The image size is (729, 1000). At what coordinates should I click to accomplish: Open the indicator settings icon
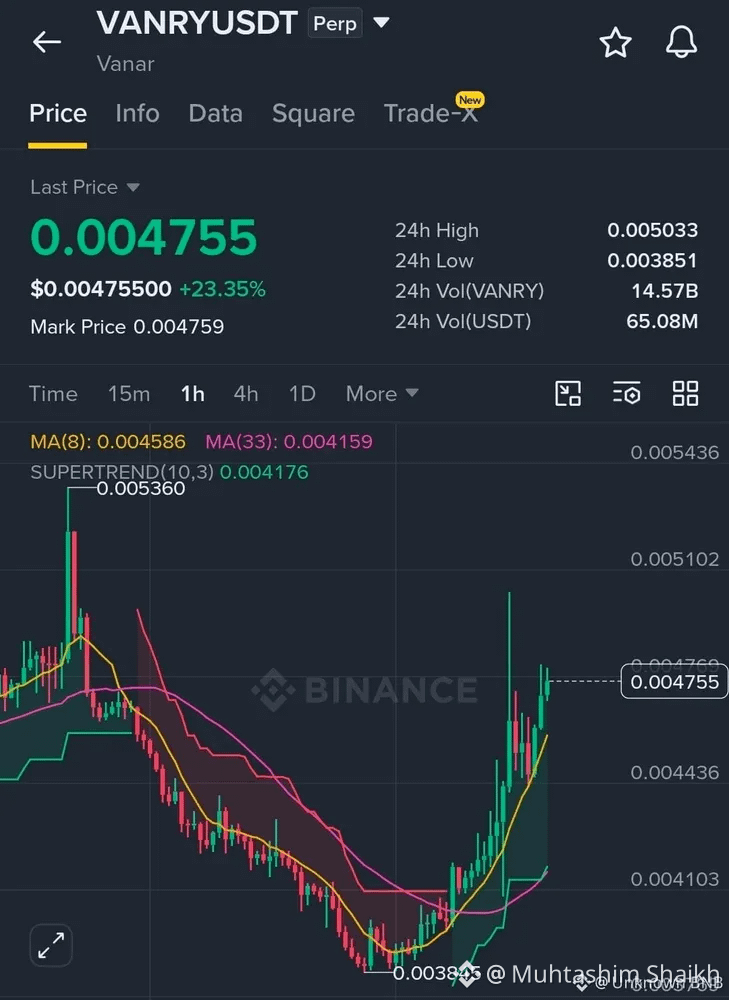point(626,393)
